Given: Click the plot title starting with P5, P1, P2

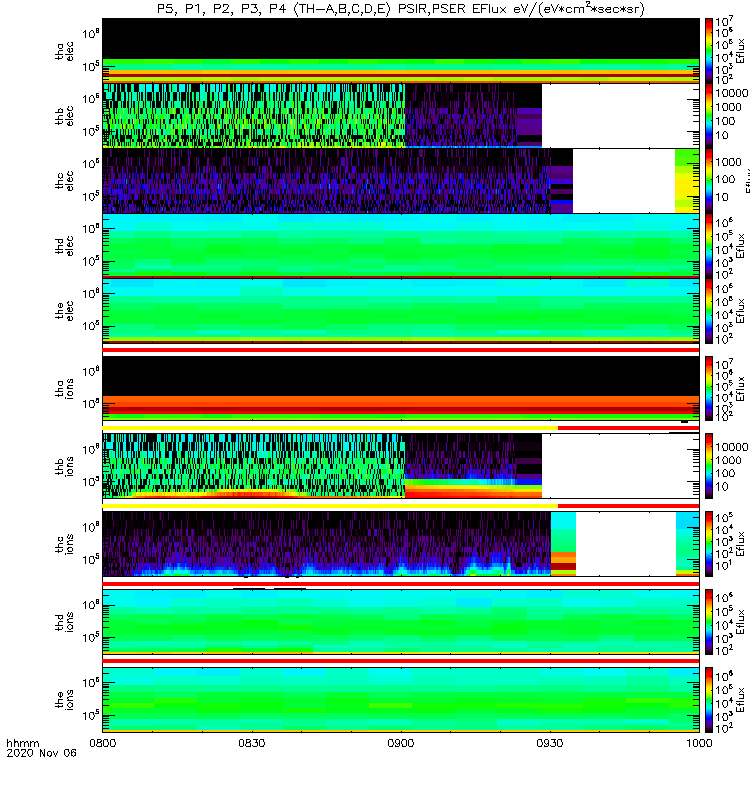Looking at the screenshot, I should tap(401, 9).
